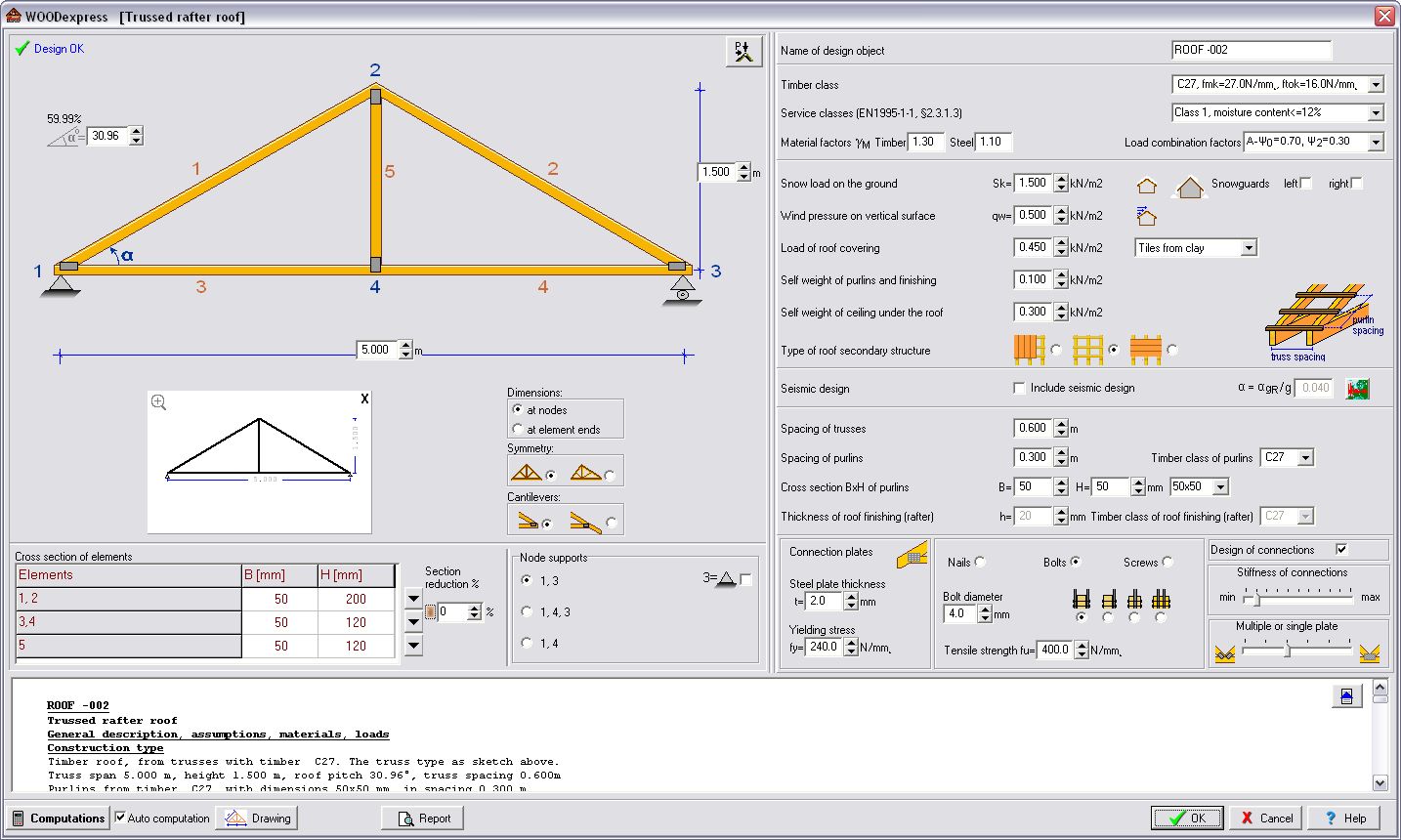Click the snow-covered roof icon beside Snowguards
The width and height of the screenshot is (1401, 840).
click(x=1189, y=186)
